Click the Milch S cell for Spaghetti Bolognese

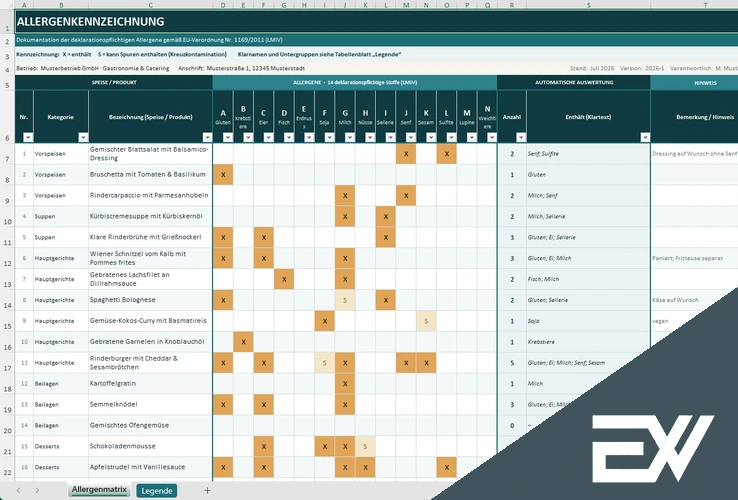coord(345,300)
